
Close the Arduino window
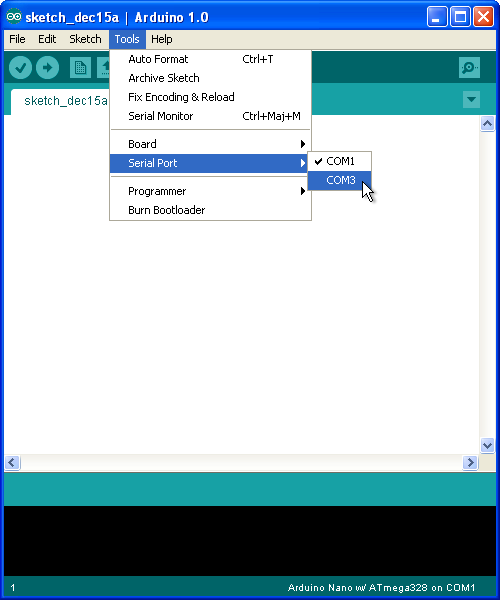[x=484, y=17]
